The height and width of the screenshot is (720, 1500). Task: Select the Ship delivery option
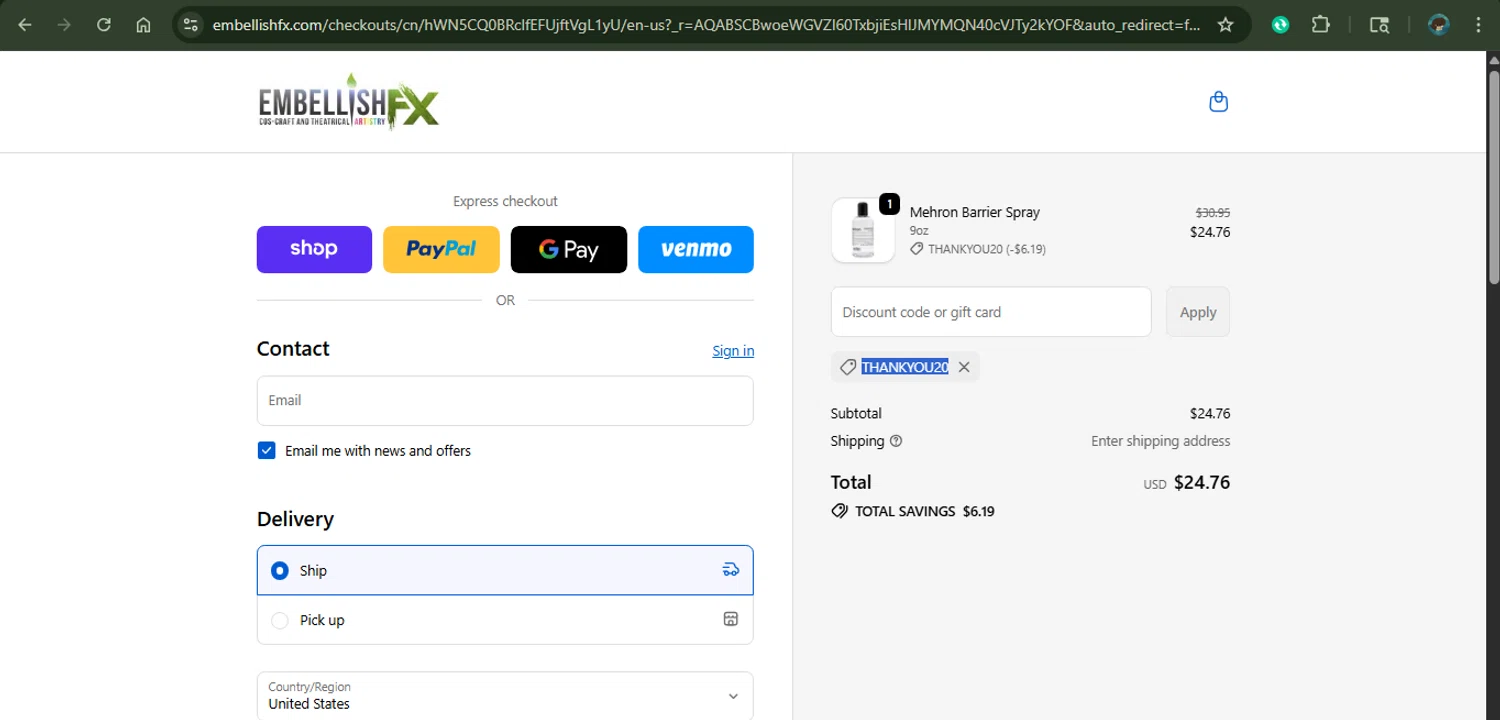click(x=505, y=570)
